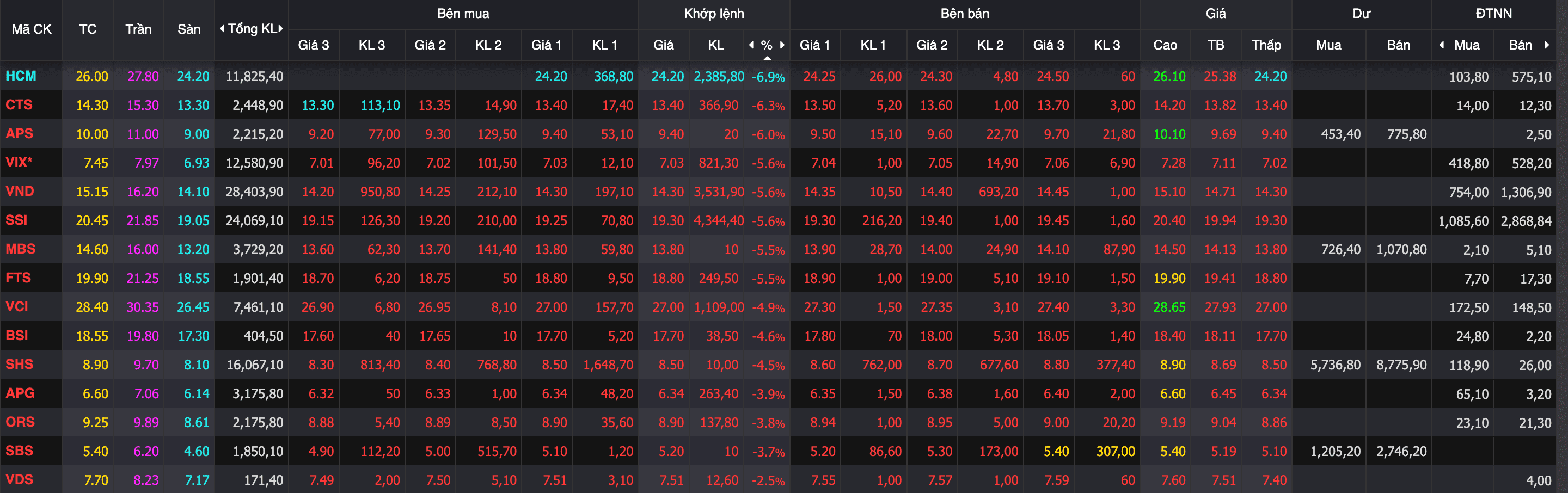Click Giá 3 header under Bên mua
Image resolution: width=1568 pixels, height=493 pixels.
(x=314, y=45)
